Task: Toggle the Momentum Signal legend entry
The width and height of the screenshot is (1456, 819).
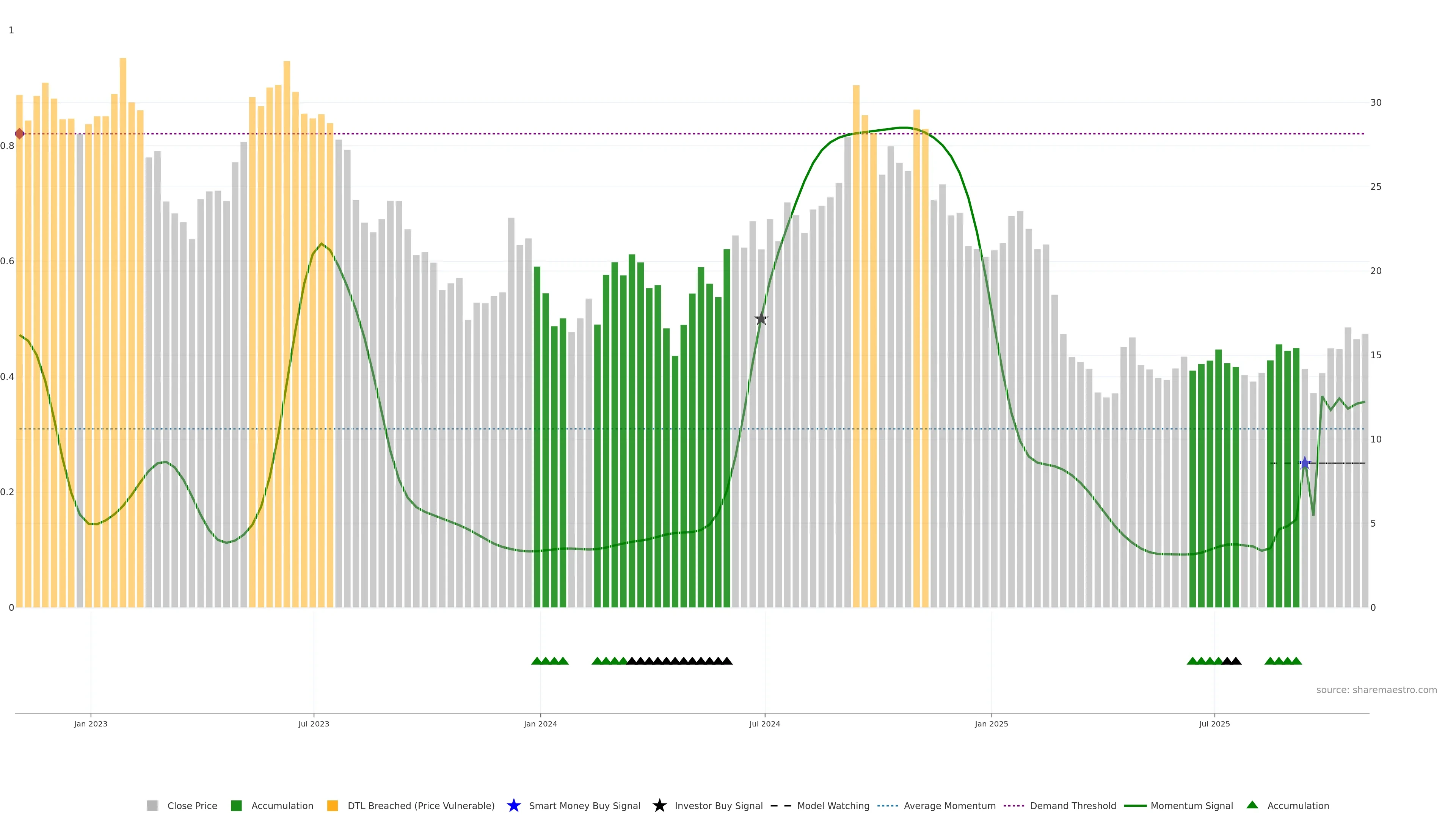Action: click(x=1191, y=805)
